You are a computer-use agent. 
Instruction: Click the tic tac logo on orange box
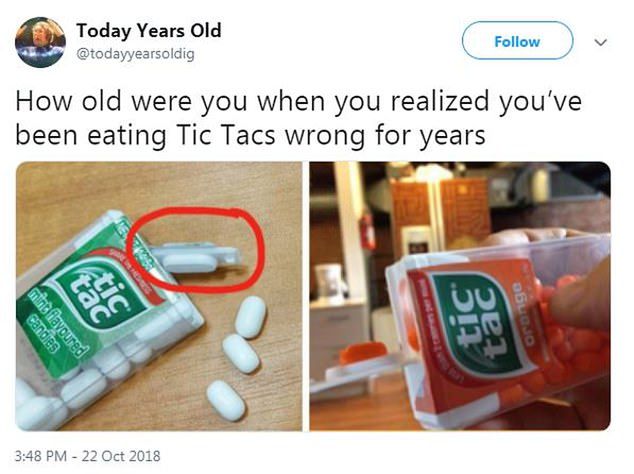click(x=477, y=322)
